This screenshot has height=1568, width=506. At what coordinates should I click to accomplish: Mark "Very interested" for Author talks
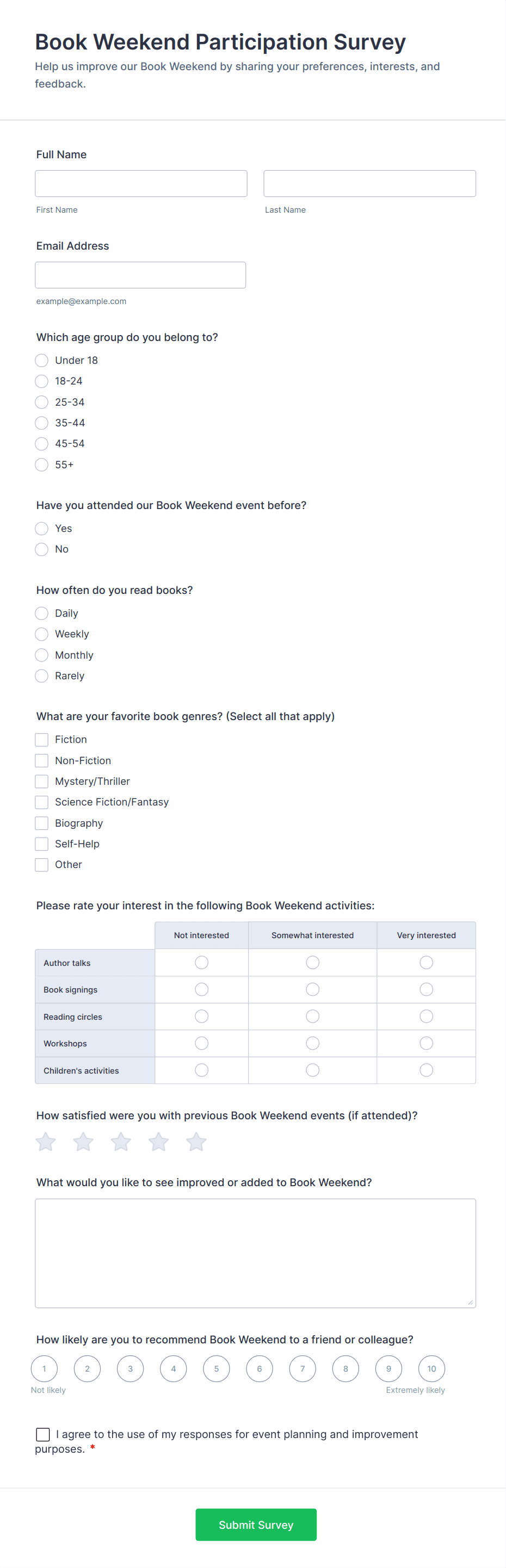(425, 962)
